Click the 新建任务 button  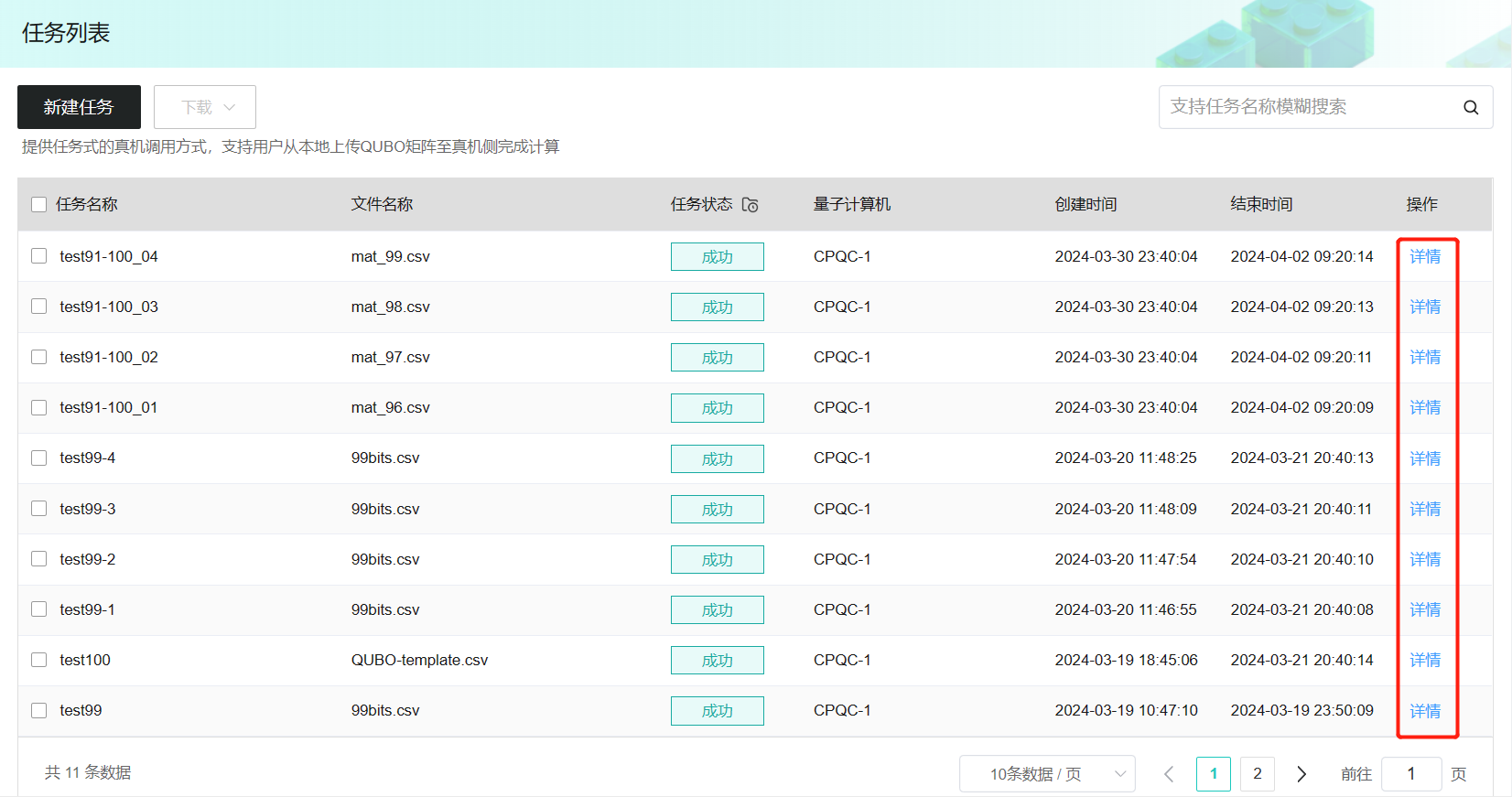[x=79, y=107]
